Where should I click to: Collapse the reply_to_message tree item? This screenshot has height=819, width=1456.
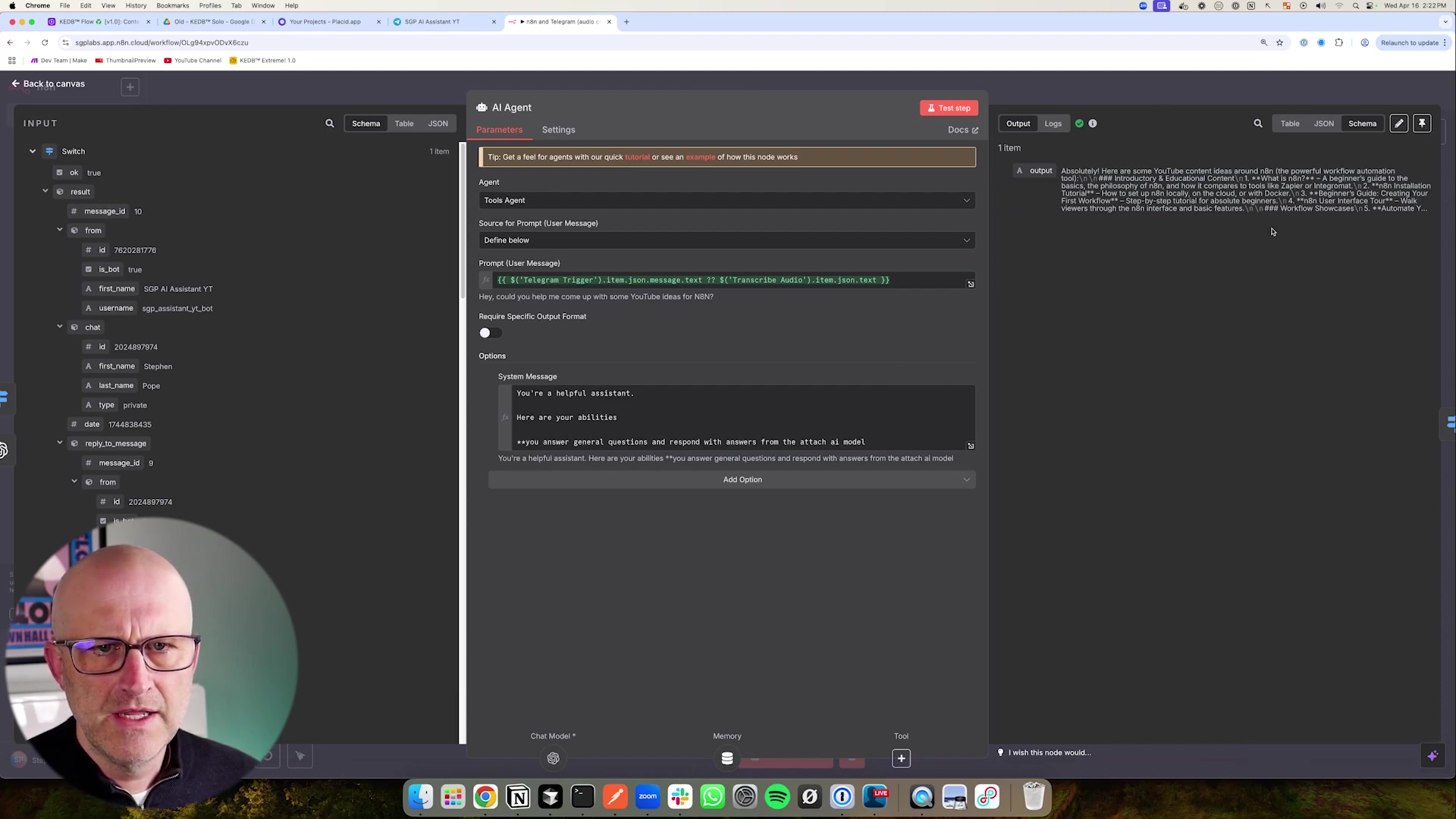click(x=60, y=443)
